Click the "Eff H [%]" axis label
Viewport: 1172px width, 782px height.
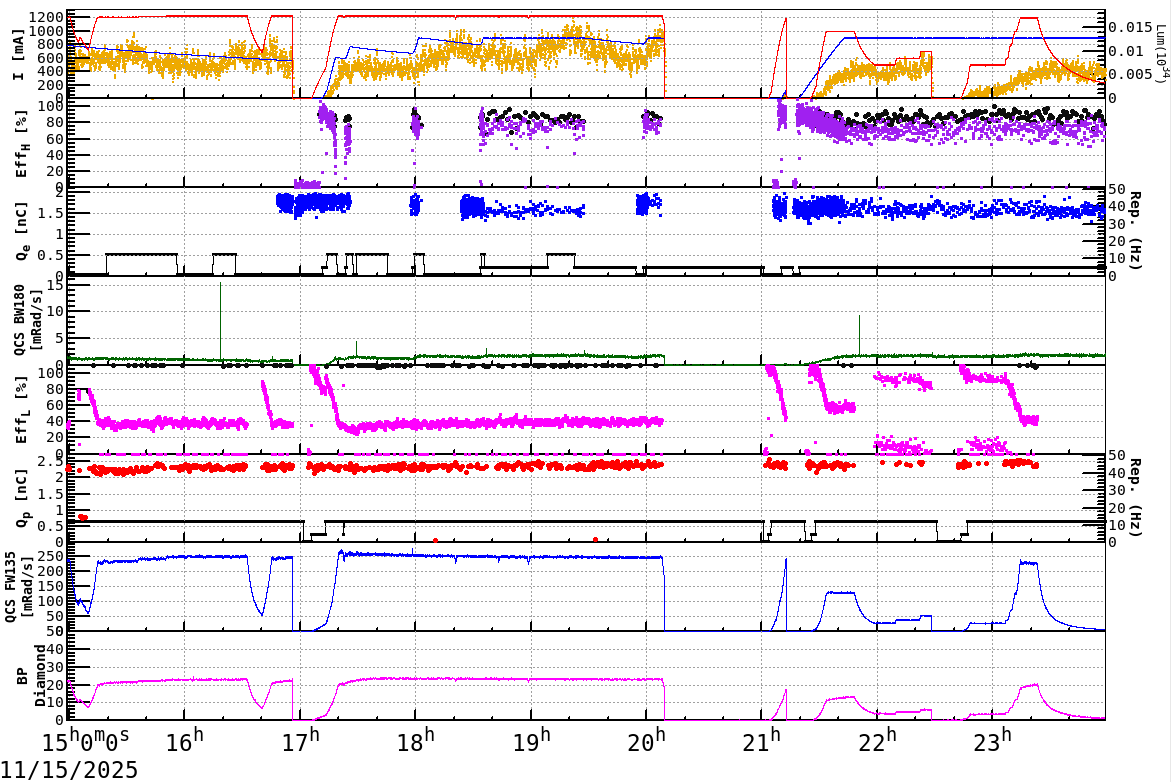pos(22,144)
